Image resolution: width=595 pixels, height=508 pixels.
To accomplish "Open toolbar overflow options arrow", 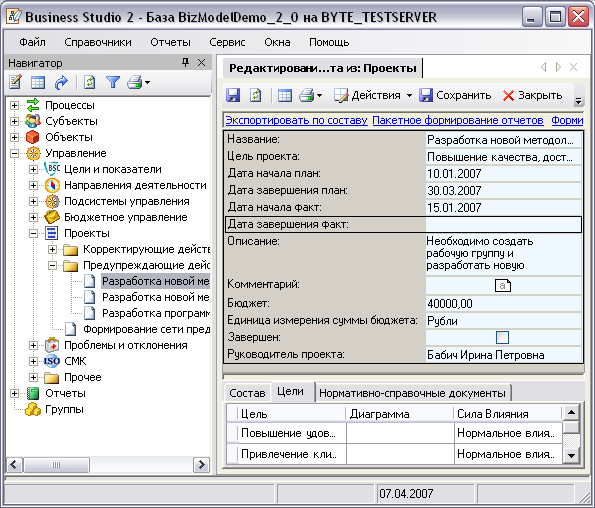I will (x=578, y=101).
